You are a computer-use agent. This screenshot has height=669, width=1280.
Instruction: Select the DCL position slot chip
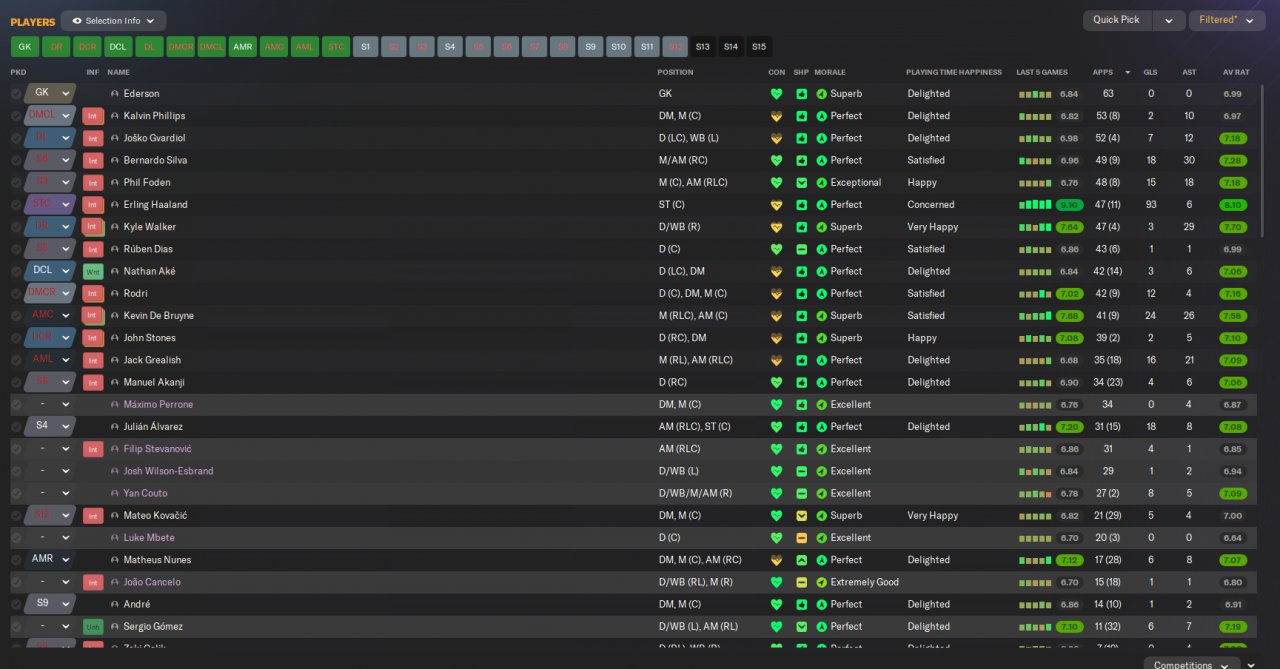(x=118, y=47)
